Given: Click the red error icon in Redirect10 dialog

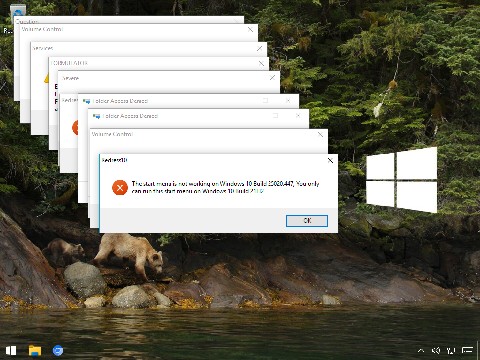Looking at the screenshot, I should tap(120, 187).
